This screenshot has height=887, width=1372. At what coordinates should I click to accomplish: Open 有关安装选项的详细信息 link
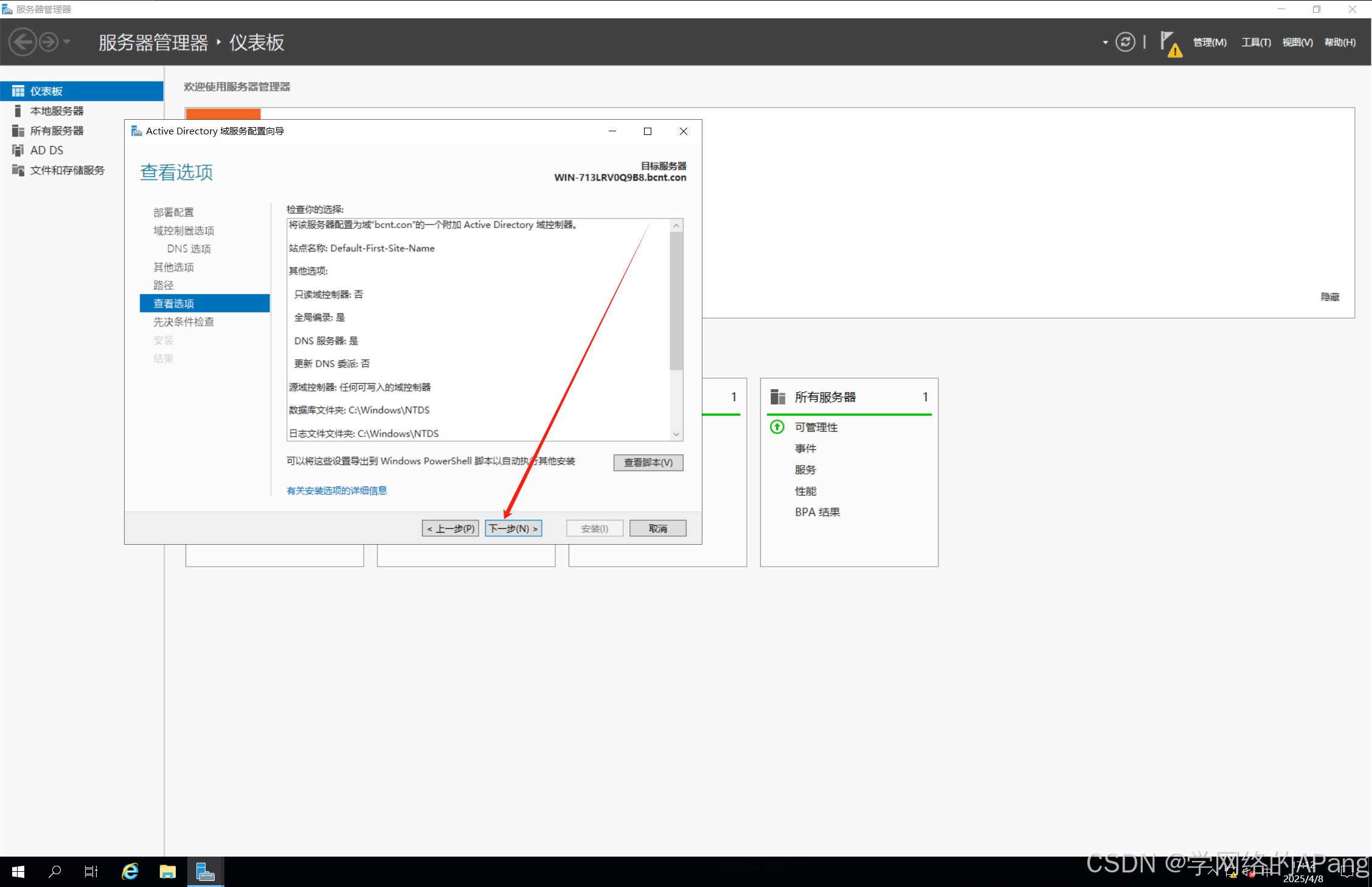point(336,491)
